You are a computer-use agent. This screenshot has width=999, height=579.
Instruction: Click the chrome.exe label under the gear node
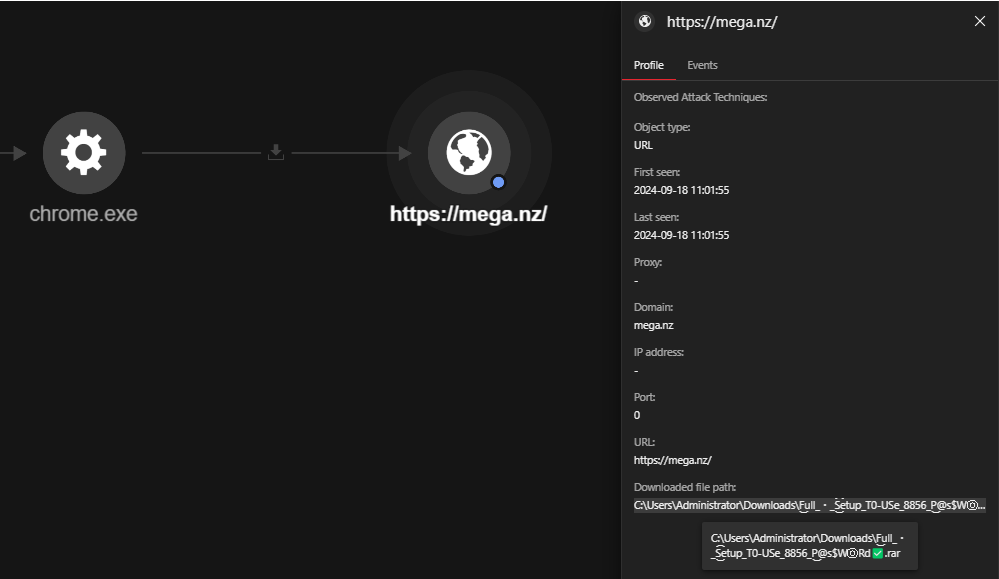pos(84,214)
